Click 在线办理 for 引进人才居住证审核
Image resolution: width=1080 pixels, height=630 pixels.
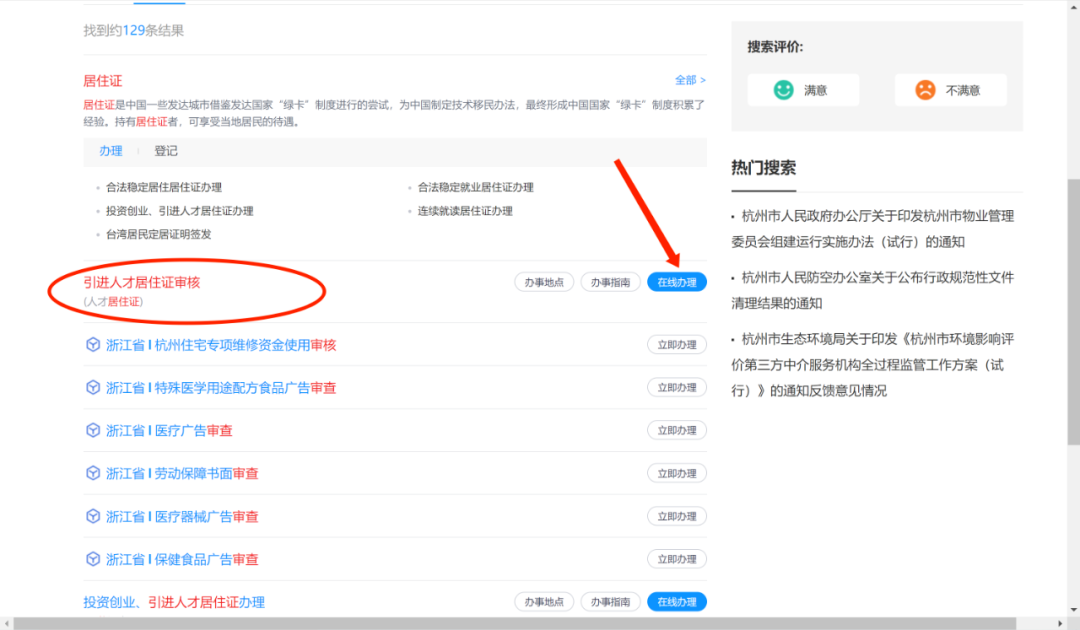[677, 282]
